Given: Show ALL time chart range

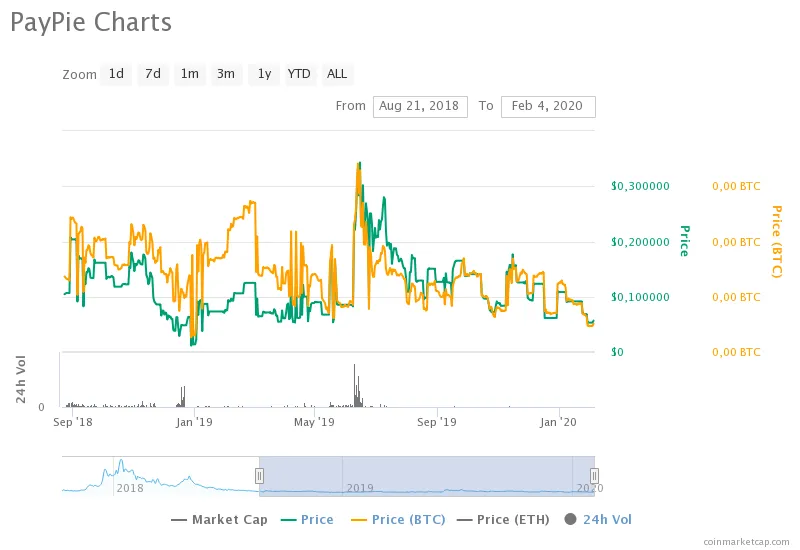Looking at the screenshot, I should [x=337, y=74].
